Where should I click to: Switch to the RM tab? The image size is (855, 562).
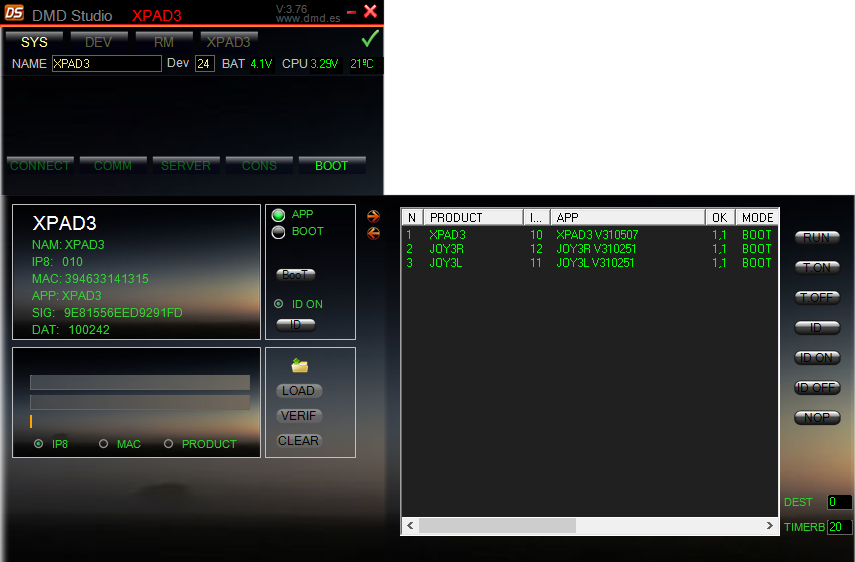[x=164, y=42]
